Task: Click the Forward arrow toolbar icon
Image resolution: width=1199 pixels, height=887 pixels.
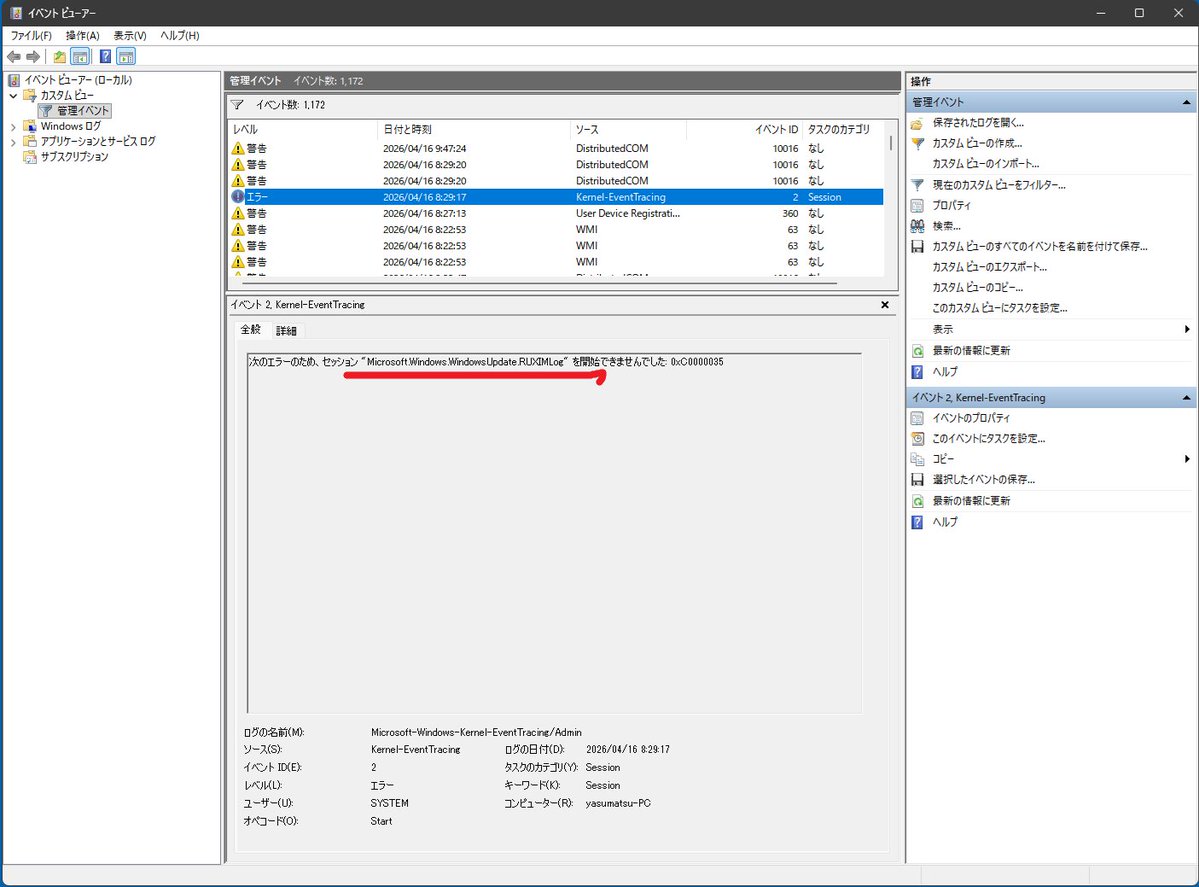Action: [x=33, y=57]
